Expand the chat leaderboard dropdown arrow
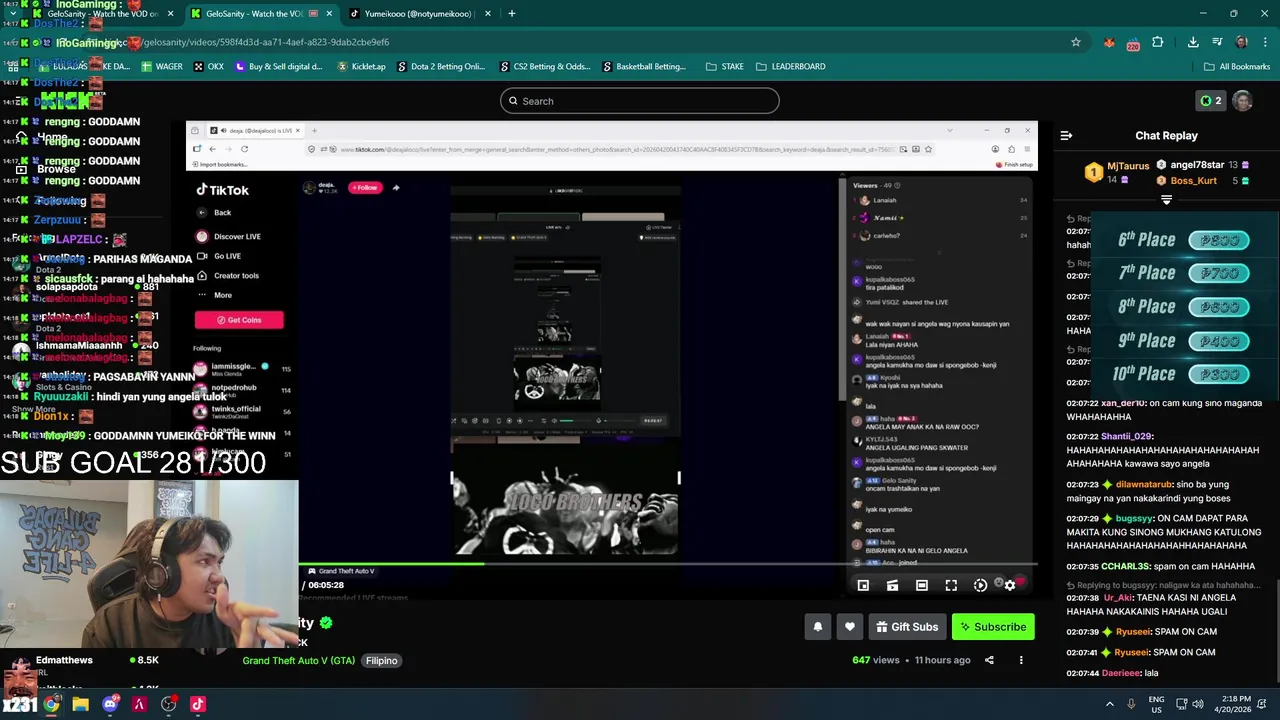This screenshot has width=1280, height=720. tap(1166, 200)
